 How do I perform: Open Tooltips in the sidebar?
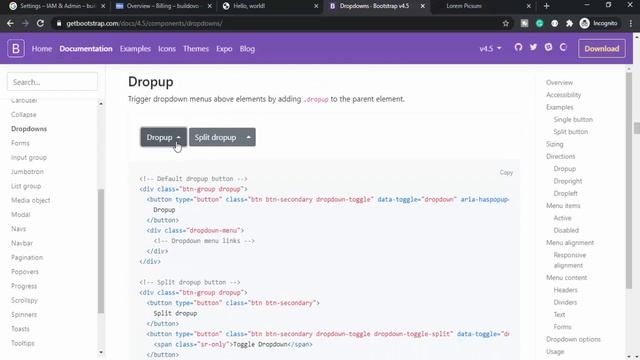tap(23, 343)
